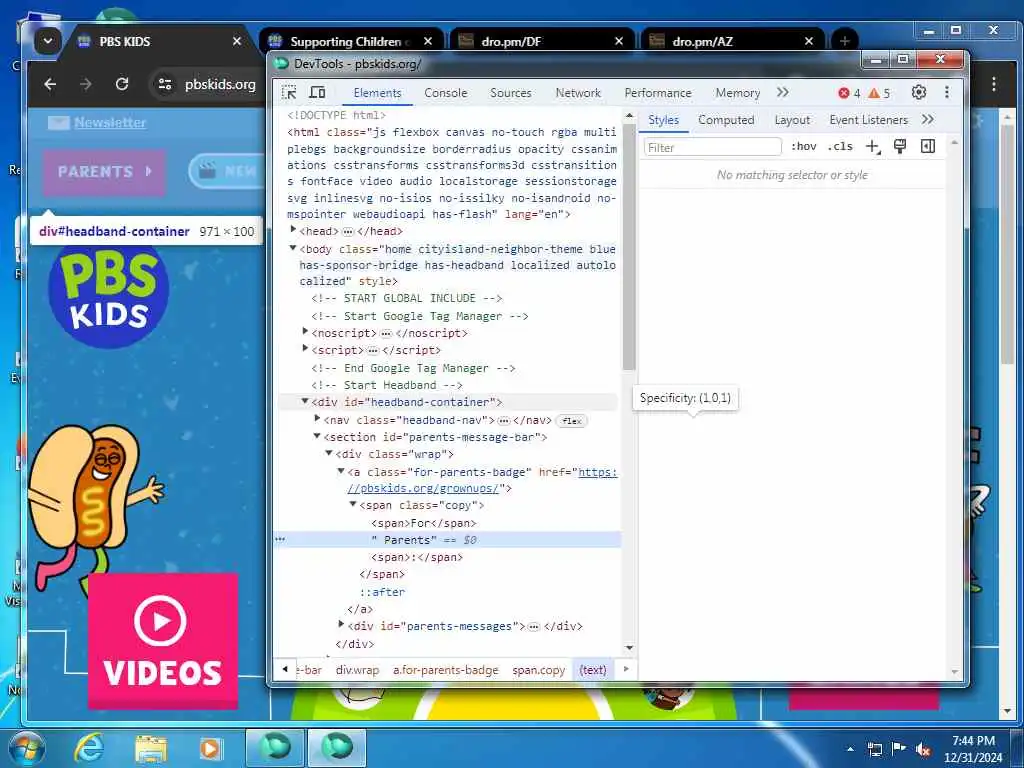Screen dimensions: 1024x768
Task: Toggle the device toolbar icon
Action: 317,93
